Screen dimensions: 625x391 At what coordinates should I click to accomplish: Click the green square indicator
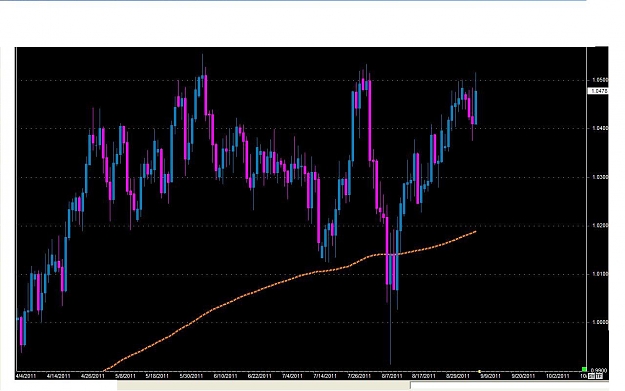point(584,369)
